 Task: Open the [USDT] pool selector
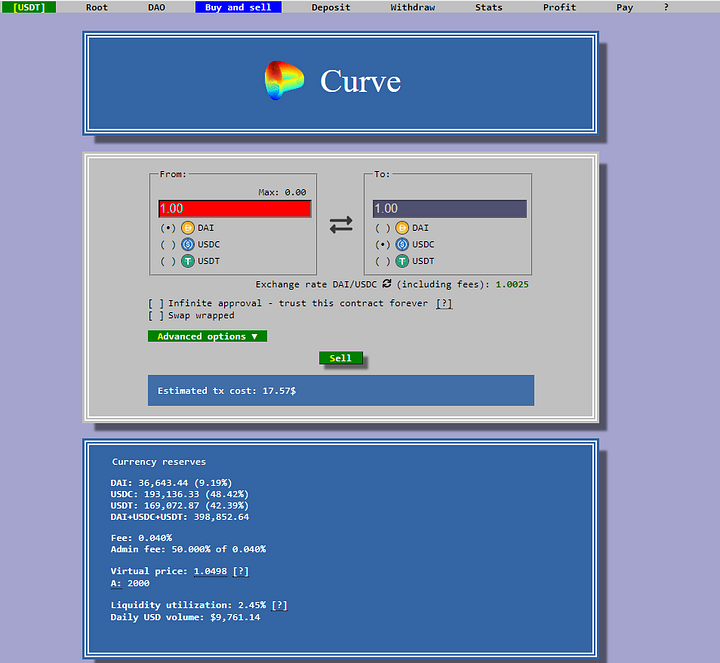coord(29,7)
